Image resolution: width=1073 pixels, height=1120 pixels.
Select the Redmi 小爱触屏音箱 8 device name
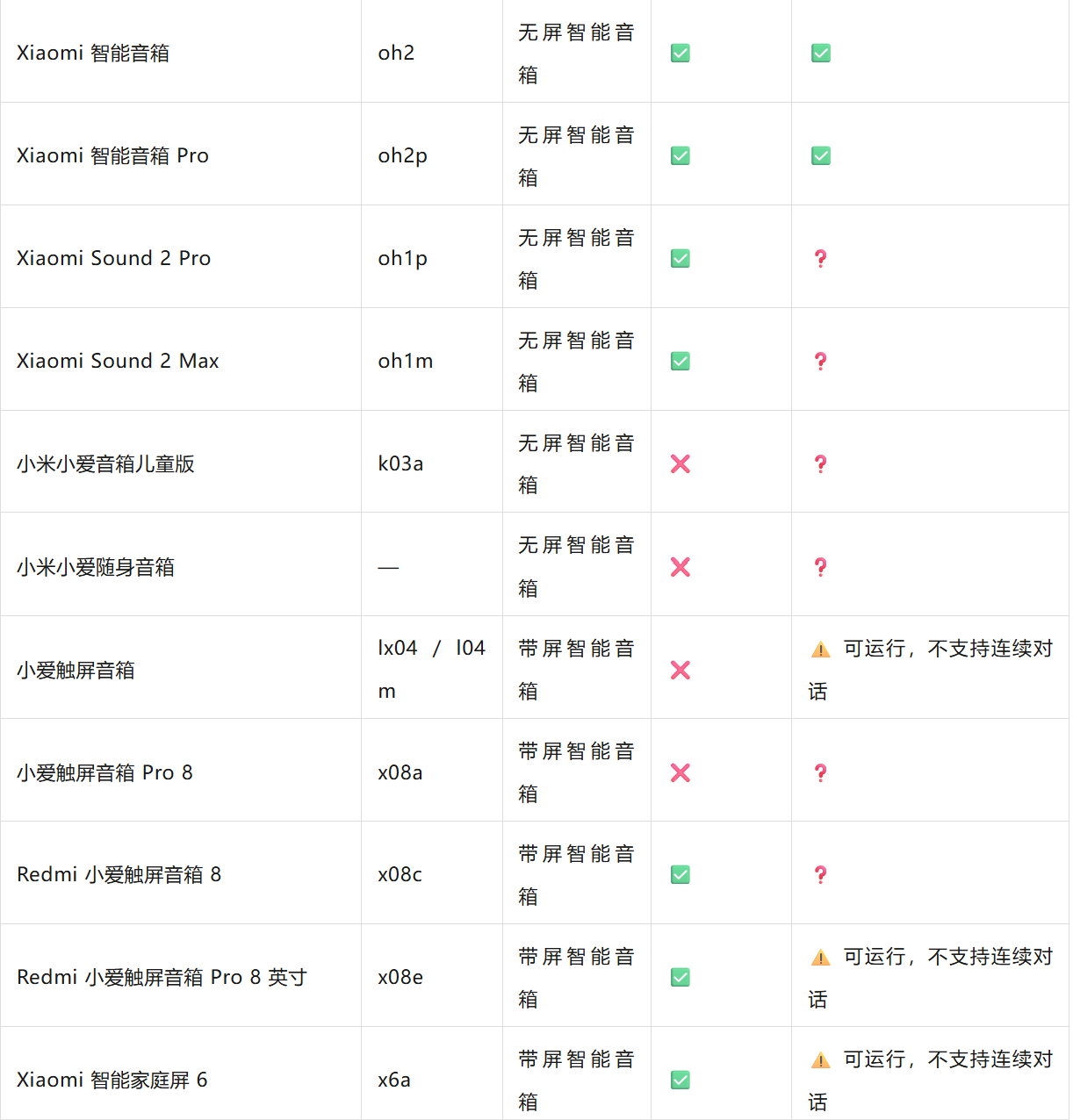click(119, 875)
